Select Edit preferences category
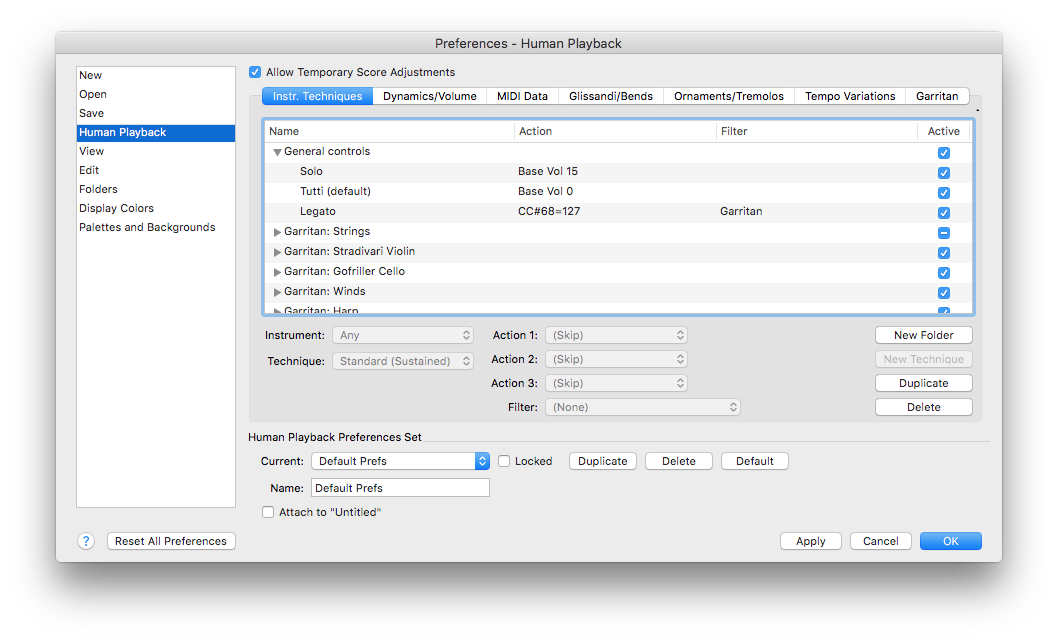The image size is (1058, 642). [x=156, y=170]
